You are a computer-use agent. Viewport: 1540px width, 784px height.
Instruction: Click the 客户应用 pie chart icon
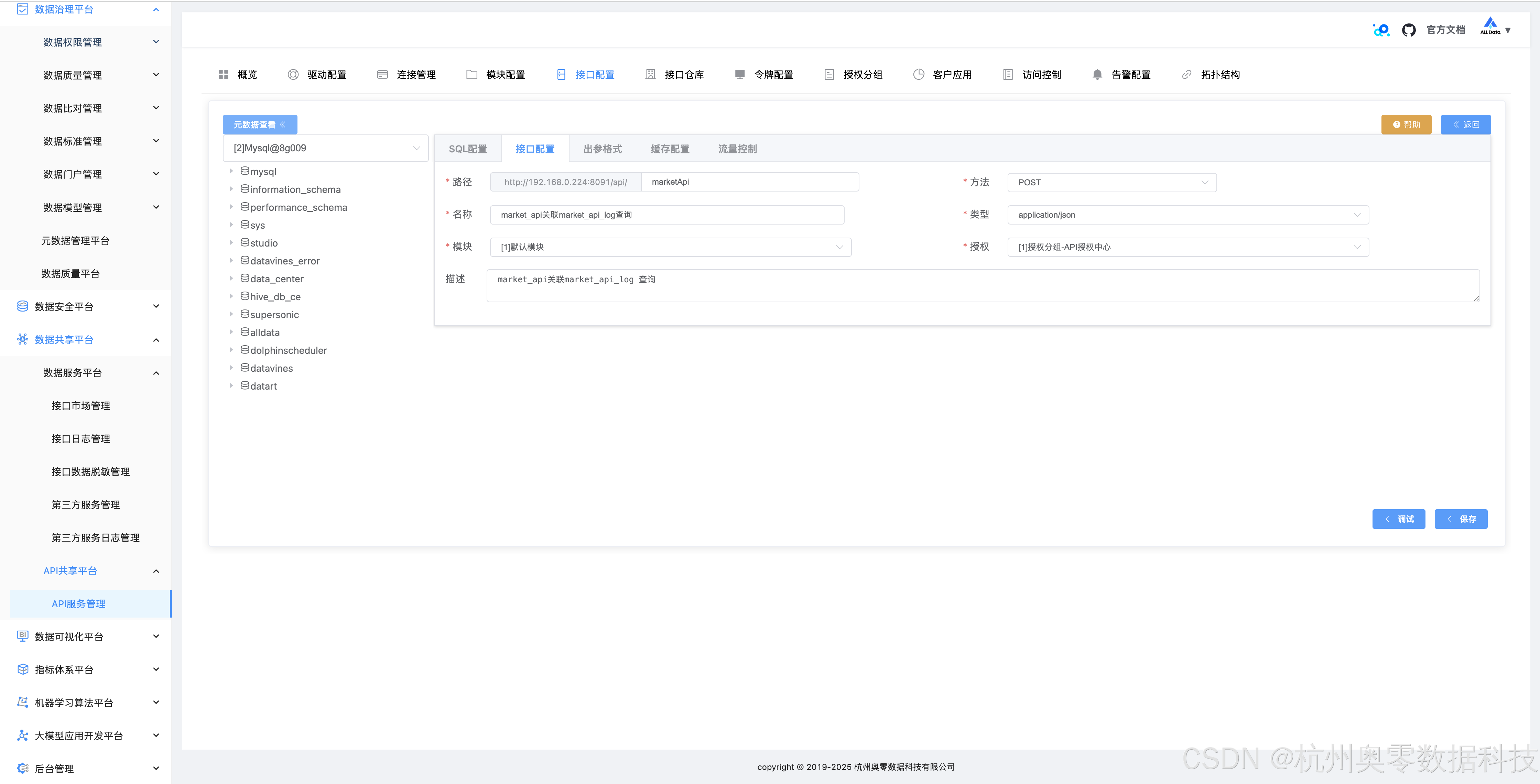918,75
